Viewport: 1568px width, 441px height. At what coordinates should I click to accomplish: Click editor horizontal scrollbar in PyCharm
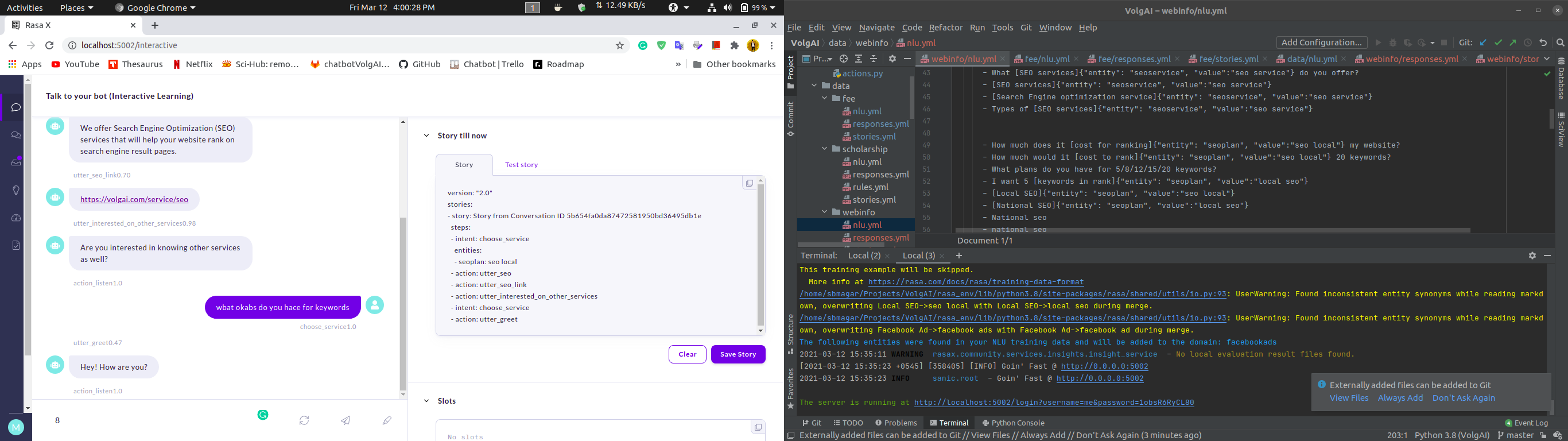(1213, 231)
